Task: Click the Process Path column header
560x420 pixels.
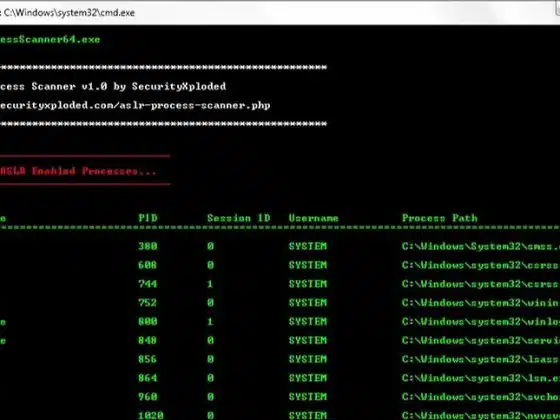Action: point(440,218)
